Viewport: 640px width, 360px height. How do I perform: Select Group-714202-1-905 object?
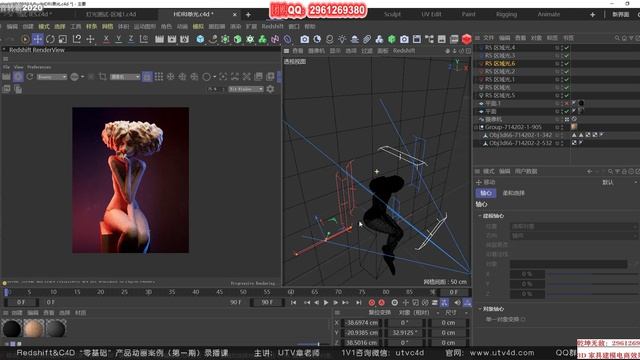coord(513,127)
